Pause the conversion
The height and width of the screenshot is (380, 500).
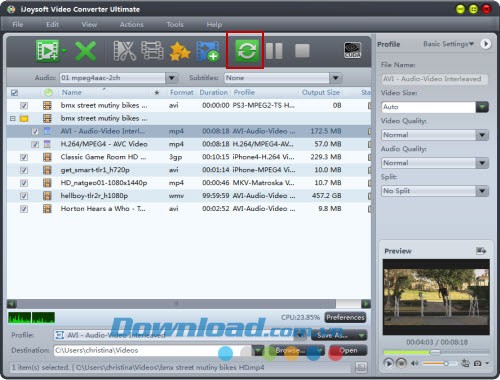(x=275, y=51)
